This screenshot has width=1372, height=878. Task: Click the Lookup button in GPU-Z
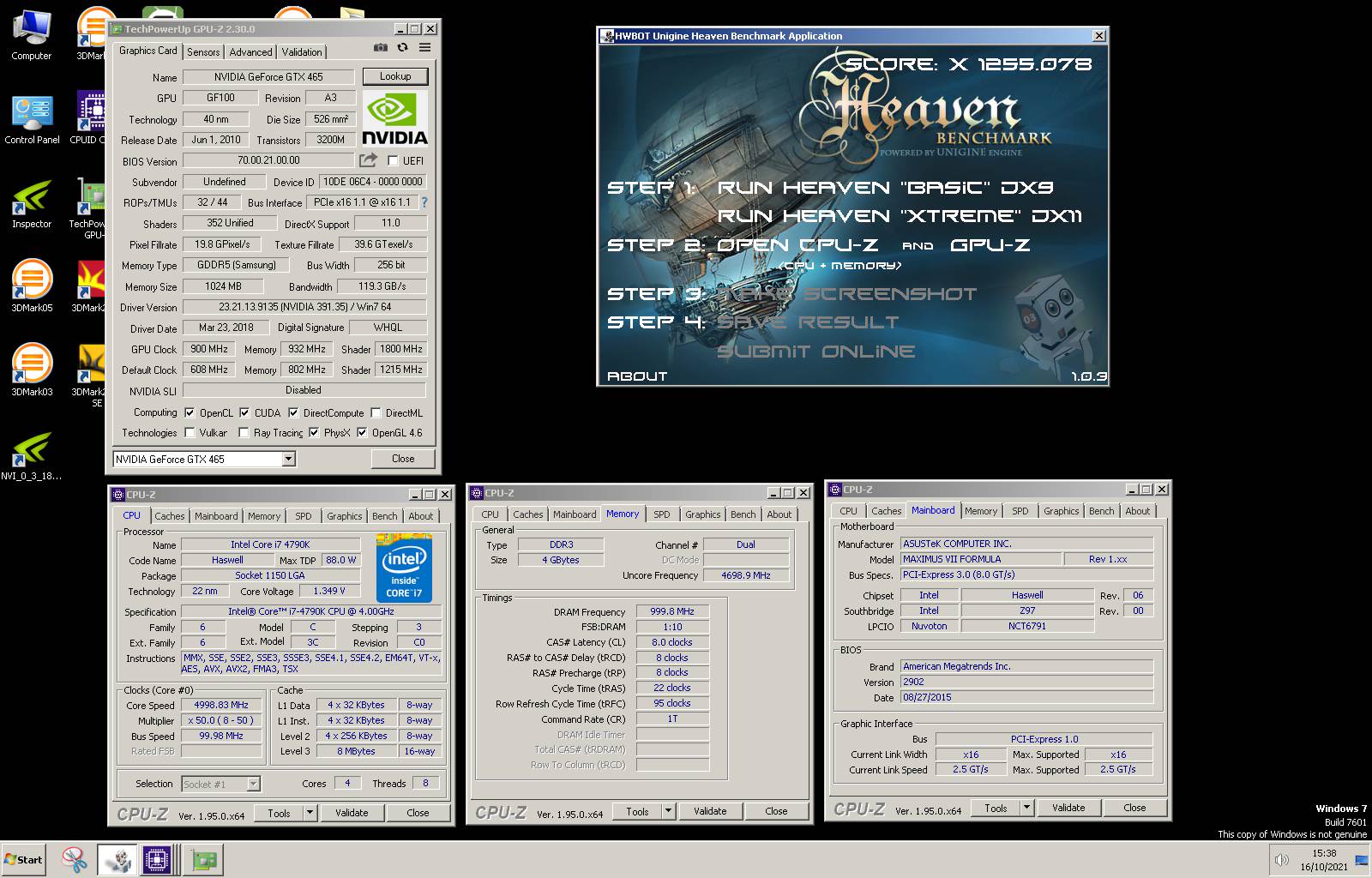[x=395, y=76]
